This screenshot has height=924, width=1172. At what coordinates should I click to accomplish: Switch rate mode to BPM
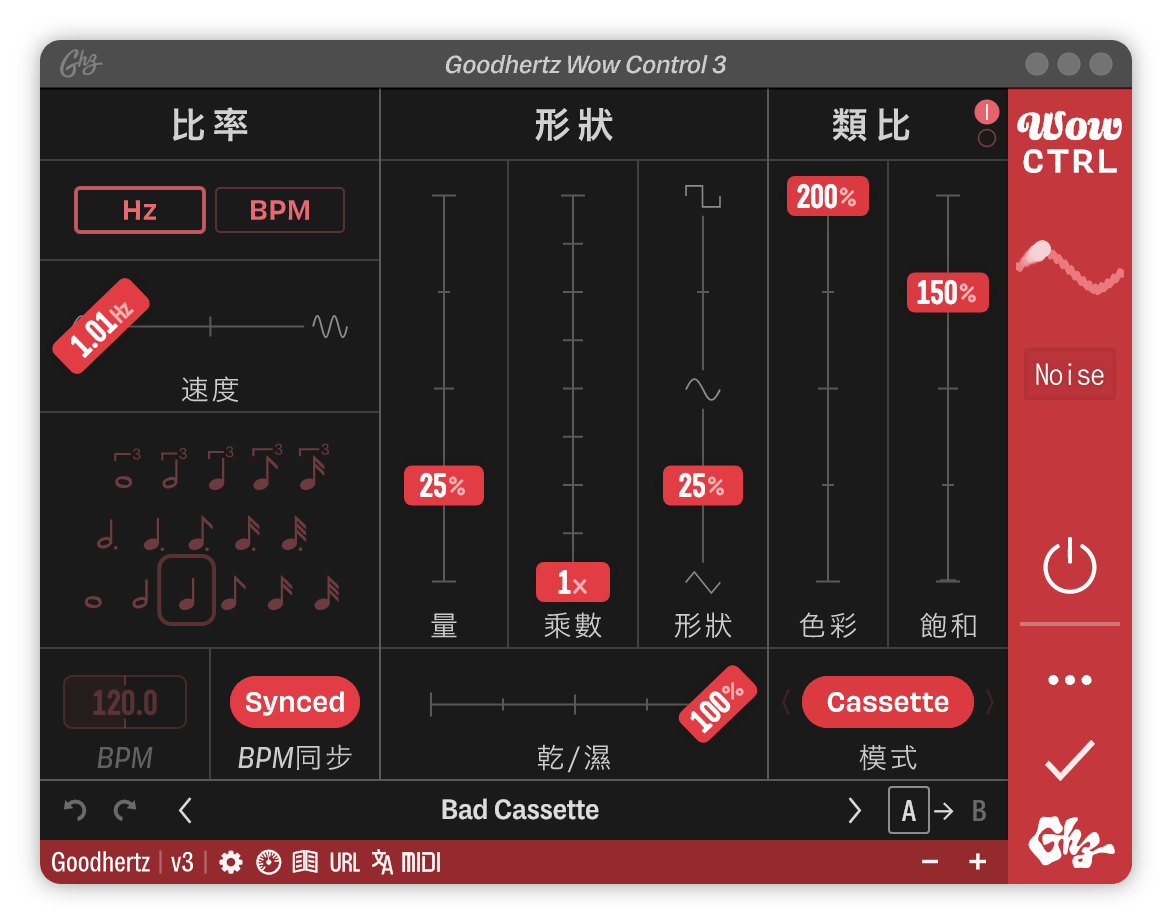[x=280, y=210]
